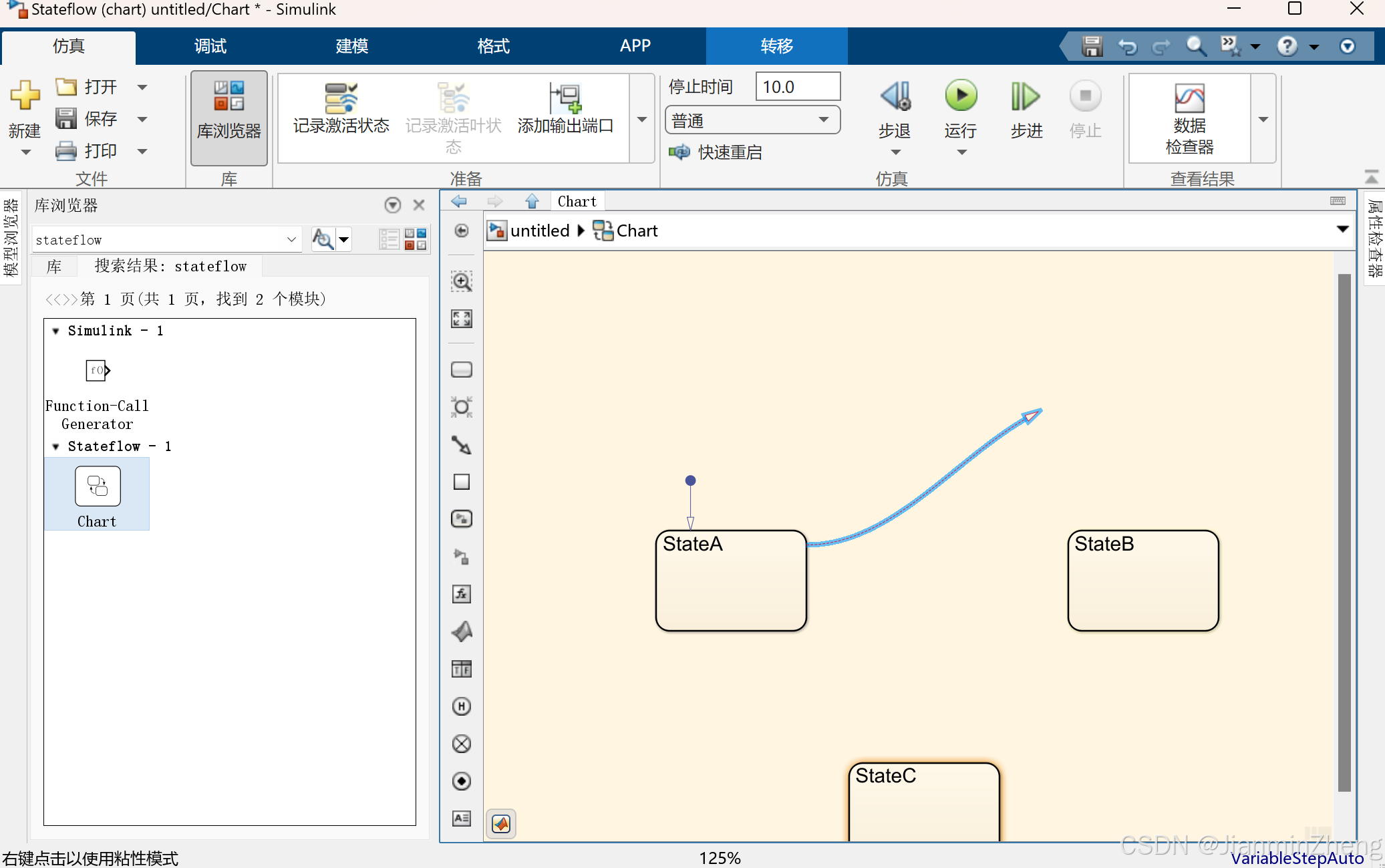
Task: Open the APP ribbon tab
Action: click(634, 45)
